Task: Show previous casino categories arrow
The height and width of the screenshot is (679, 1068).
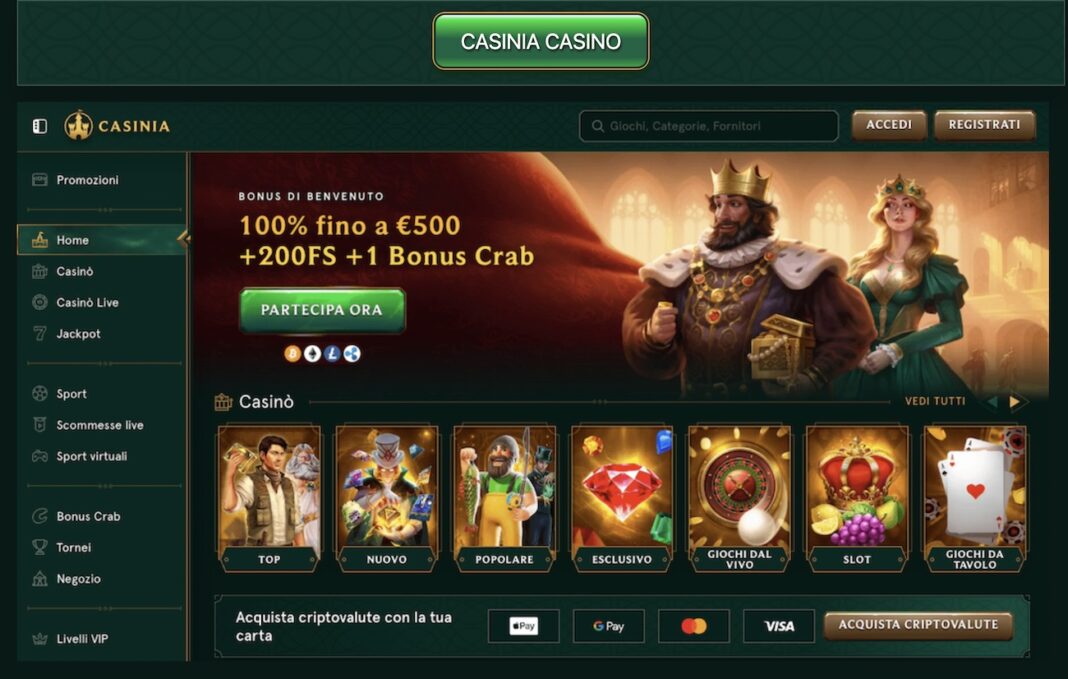Action: tap(992, 402)
